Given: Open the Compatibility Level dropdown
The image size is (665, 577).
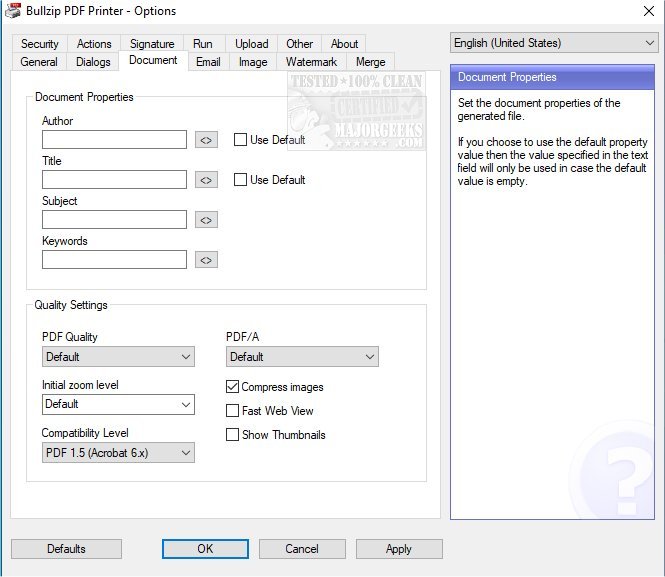Looking at the screenshot, I should point(118,452).
